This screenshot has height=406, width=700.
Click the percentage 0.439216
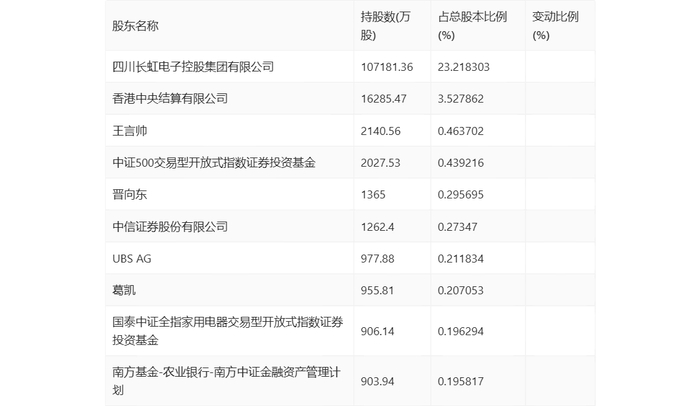click(x=461, y=163)
